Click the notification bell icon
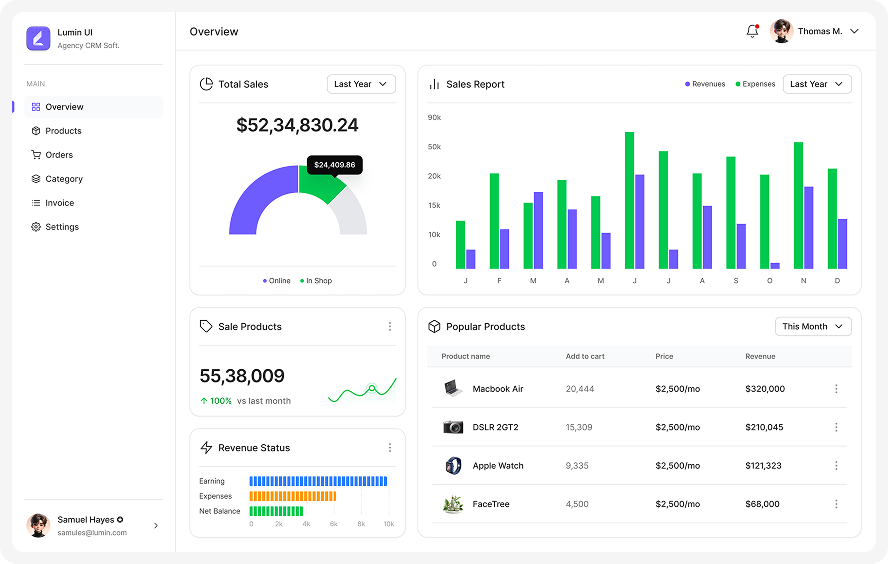Viewport: 888px width, 564px height. 752,31
